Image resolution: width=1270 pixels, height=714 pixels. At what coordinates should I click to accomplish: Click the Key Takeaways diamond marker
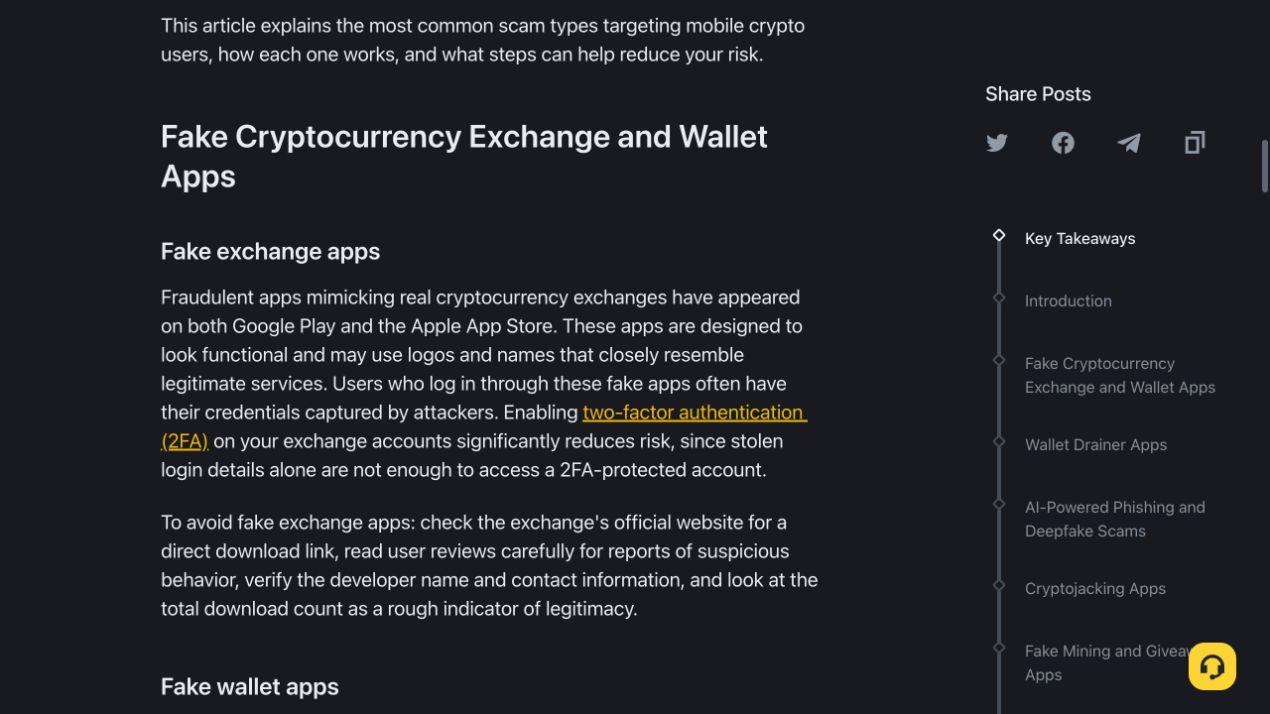point(999,235)
